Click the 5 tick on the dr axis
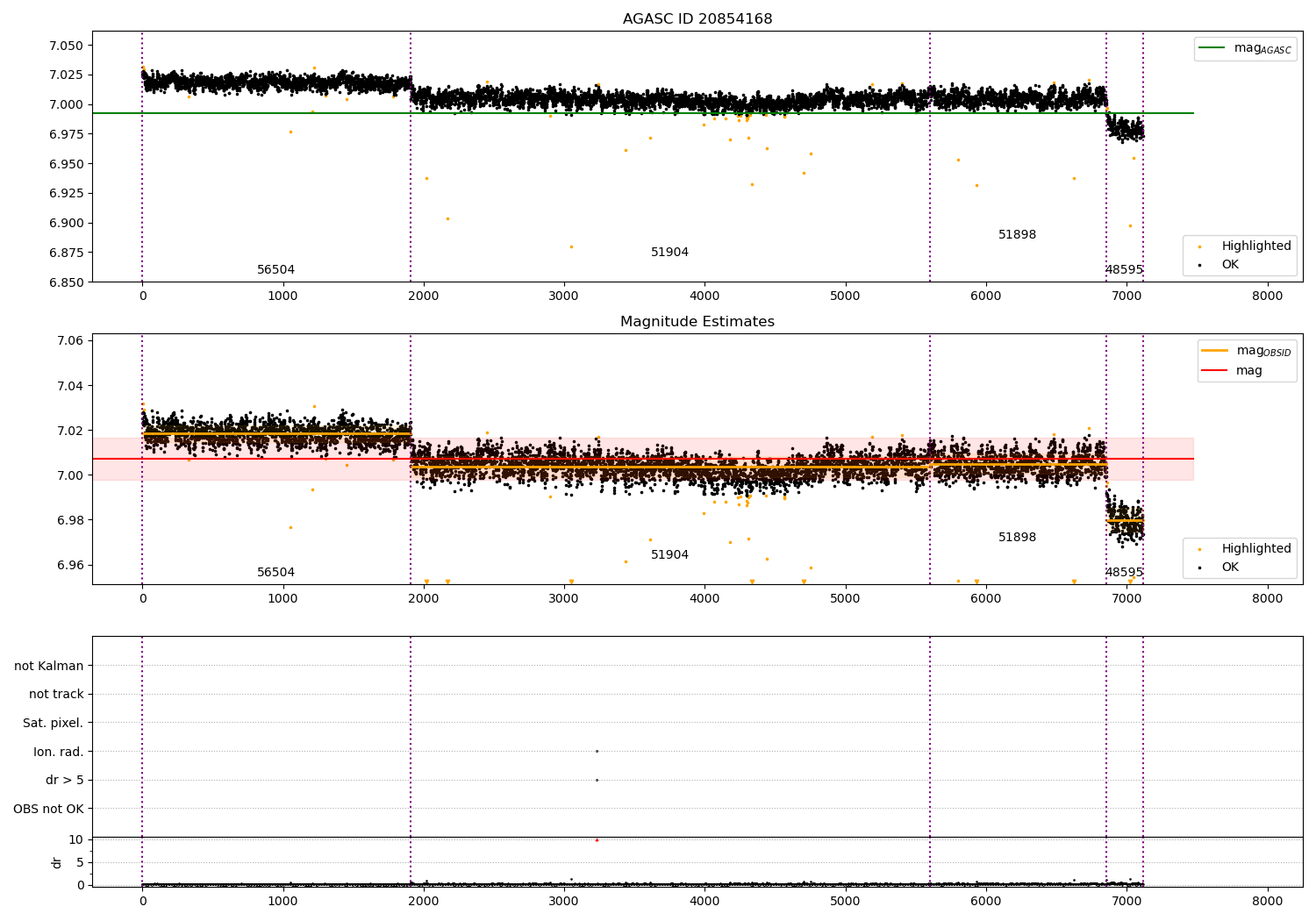Image resolution: width=1316 pixels, height=921 pixels. [x=80, y=863]
